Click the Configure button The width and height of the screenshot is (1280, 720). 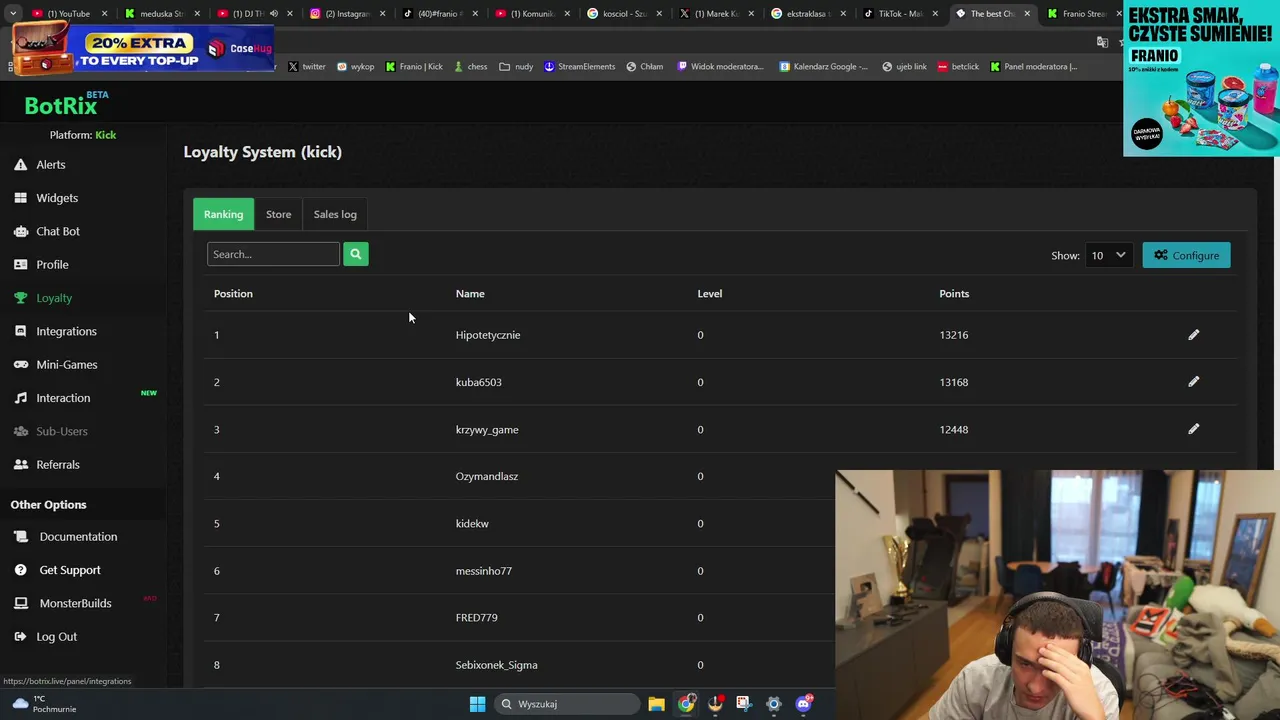(1186, 255)
